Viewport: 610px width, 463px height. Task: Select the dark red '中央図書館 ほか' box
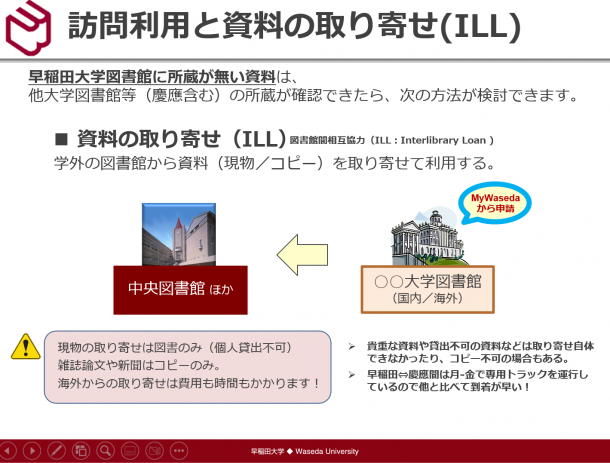181,290
